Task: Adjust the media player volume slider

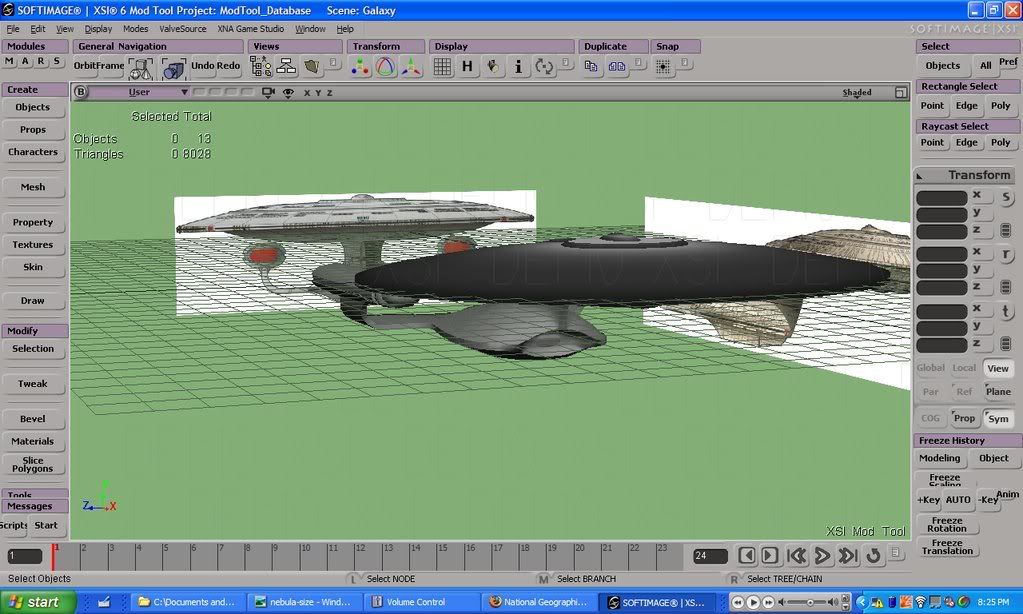Action: click(809, 602)
